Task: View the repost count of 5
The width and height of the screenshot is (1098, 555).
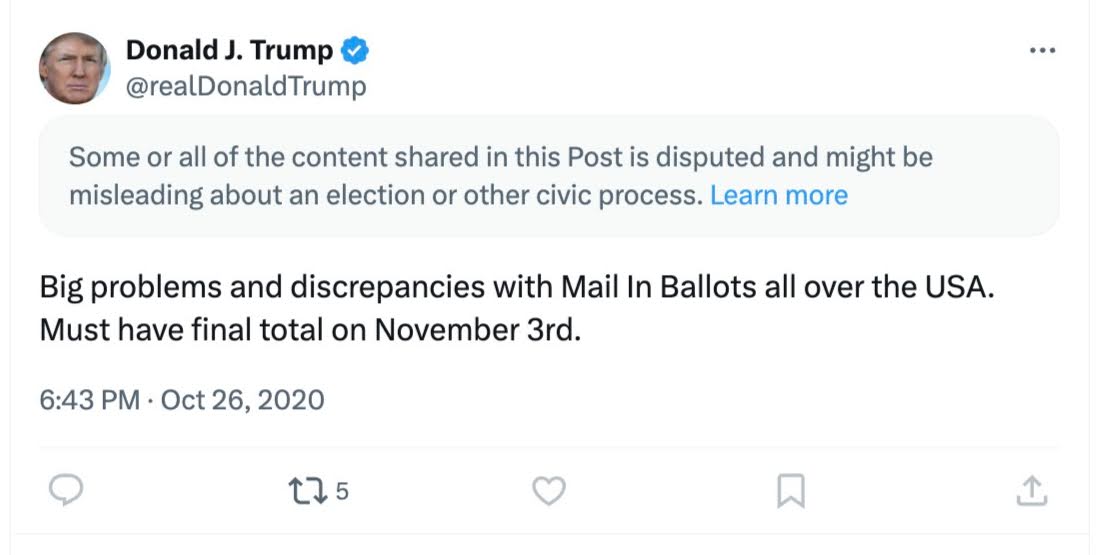Action: [x=341, y=491]
